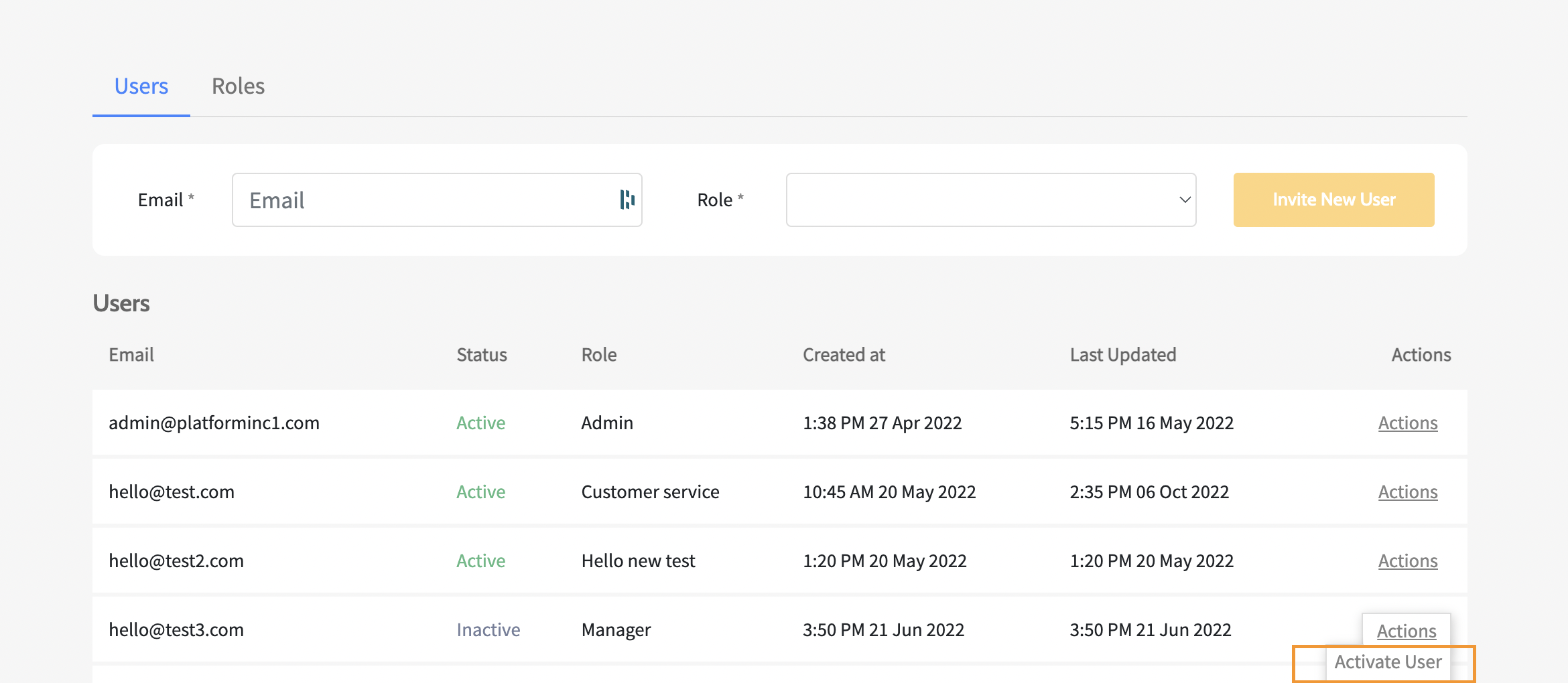1568x683 pixels.
Task: Click the Customer service role cell
Action: click(650, 492)
